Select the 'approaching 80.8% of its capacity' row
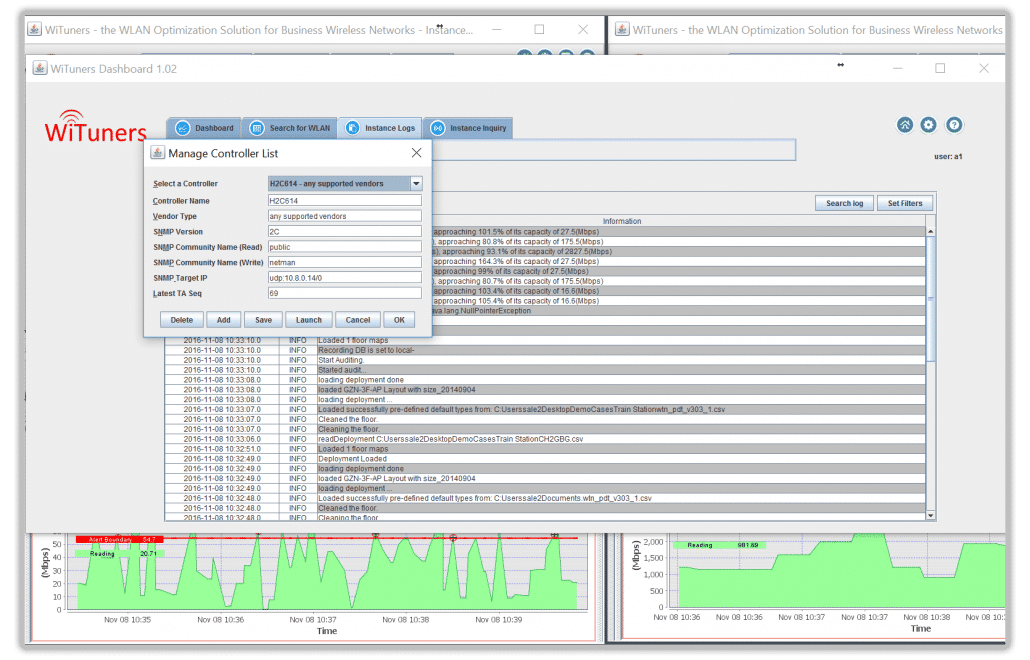 pos(679,242)
